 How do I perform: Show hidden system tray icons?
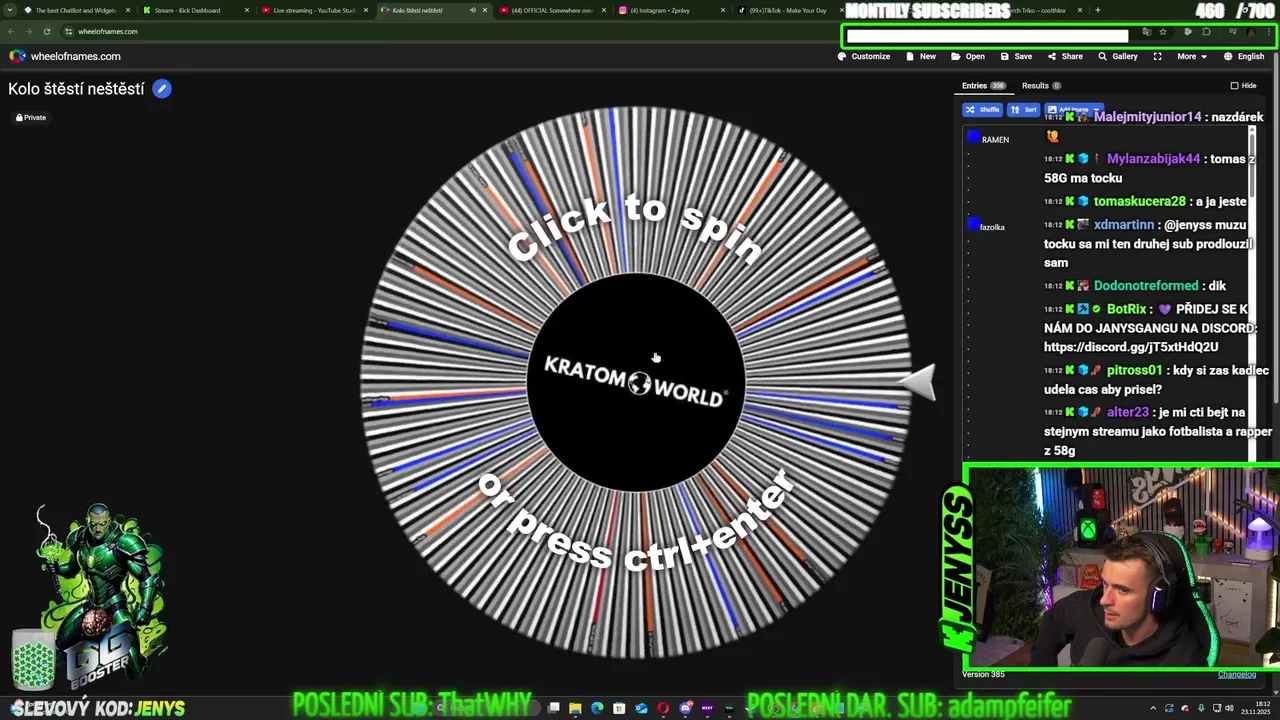coord(1155,708)
